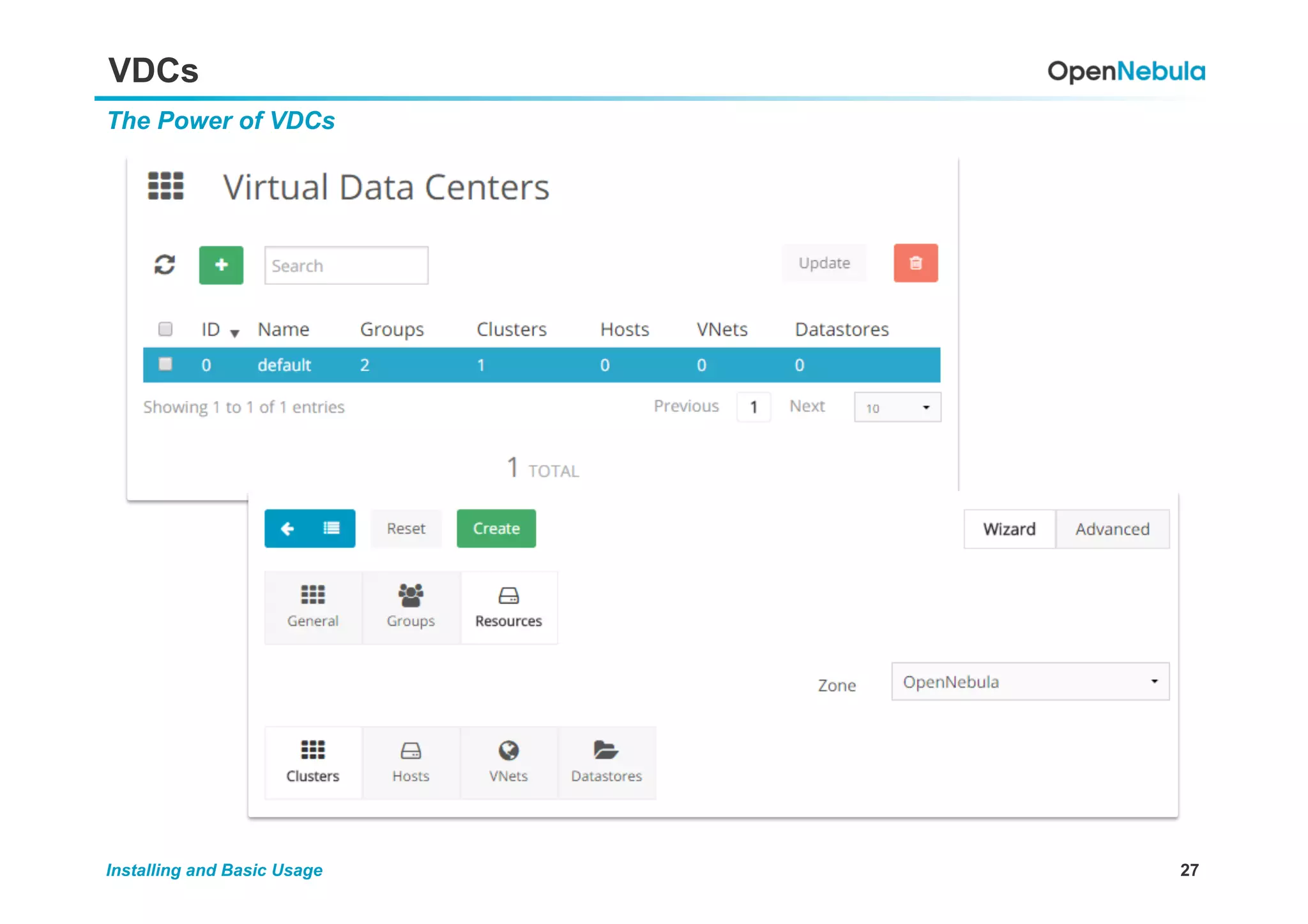Click the VNets column header in table
The width and height of the screenshot is (1308, 924).
722,329
